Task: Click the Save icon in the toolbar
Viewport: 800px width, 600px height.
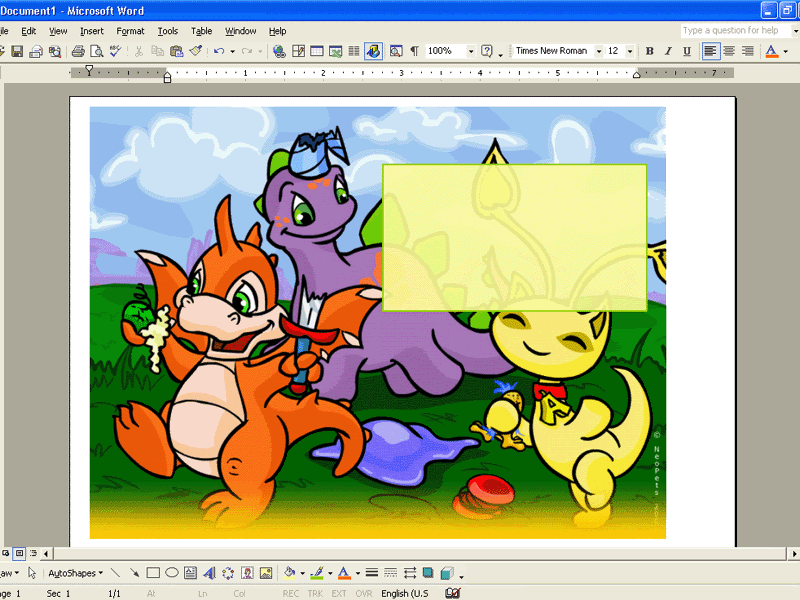Action: pos(17,51)
